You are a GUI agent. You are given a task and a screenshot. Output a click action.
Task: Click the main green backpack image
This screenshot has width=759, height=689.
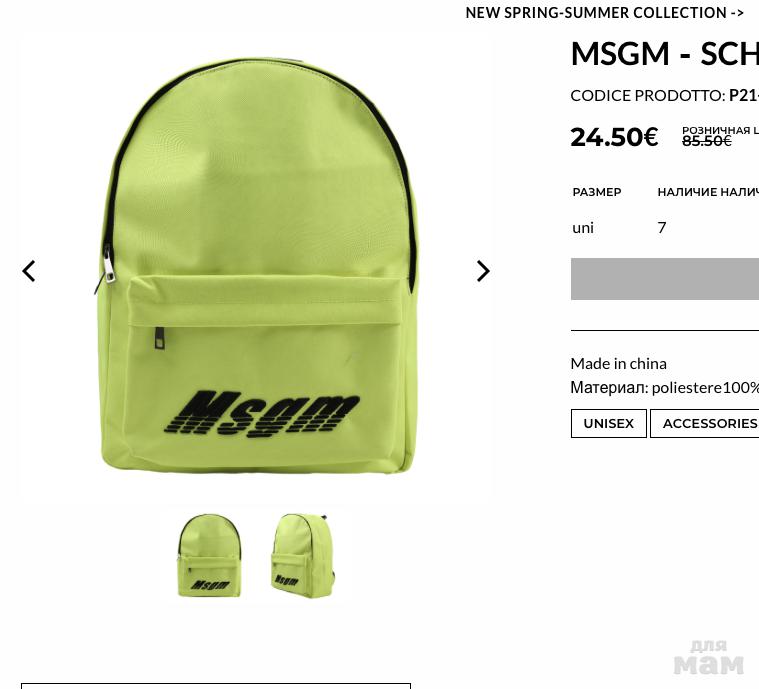(257, 267)
